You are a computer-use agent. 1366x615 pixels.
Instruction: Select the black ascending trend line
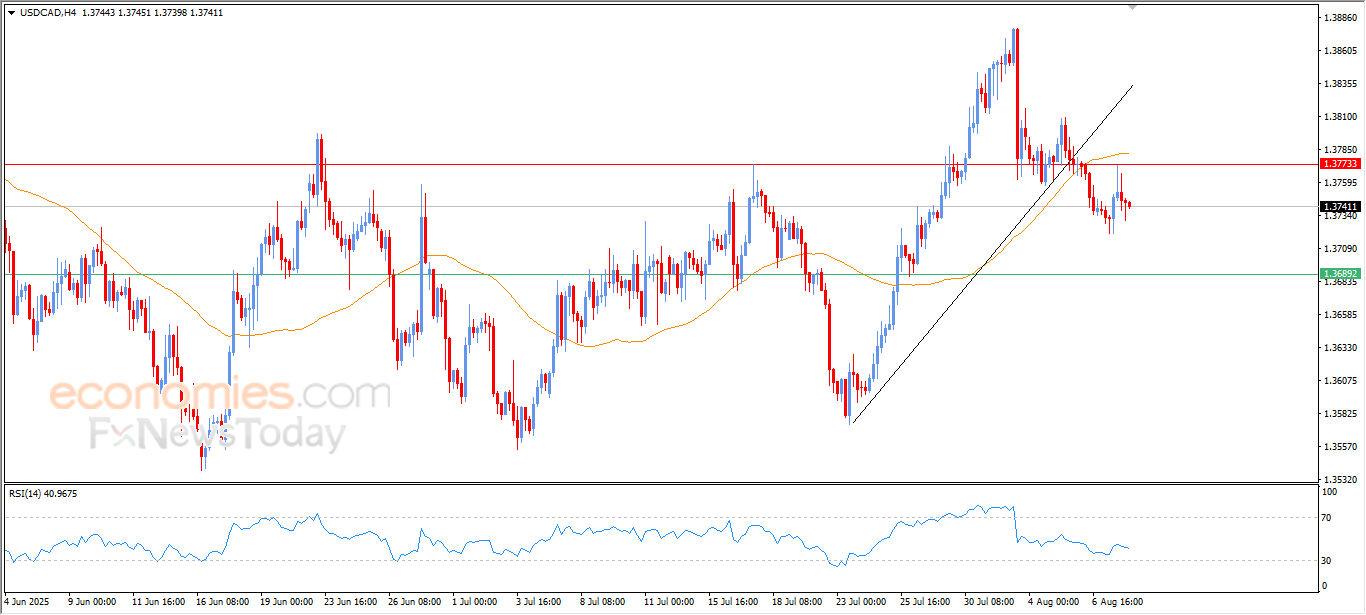tap(992, 255)
